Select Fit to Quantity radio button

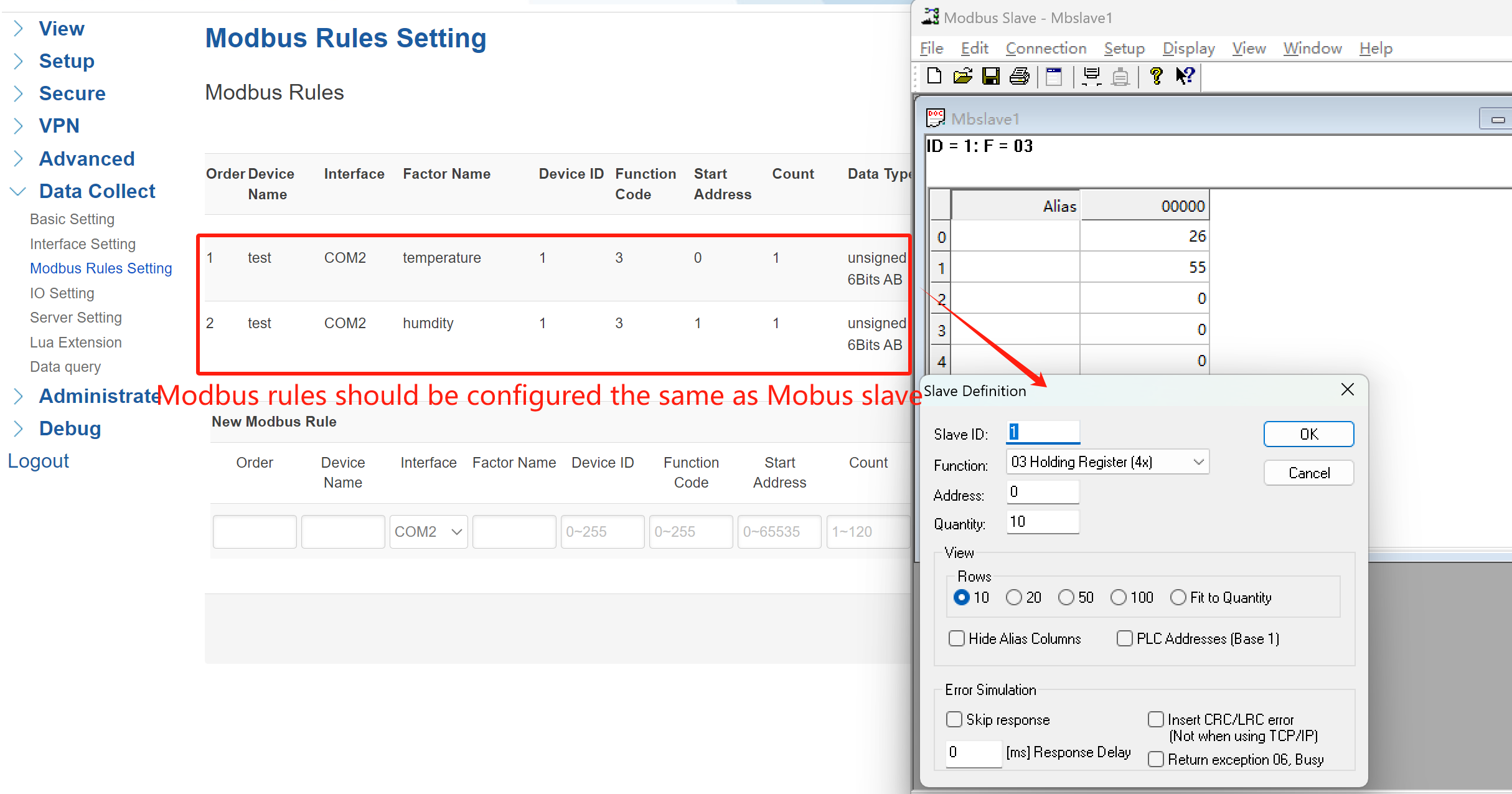pos(1178,597)
